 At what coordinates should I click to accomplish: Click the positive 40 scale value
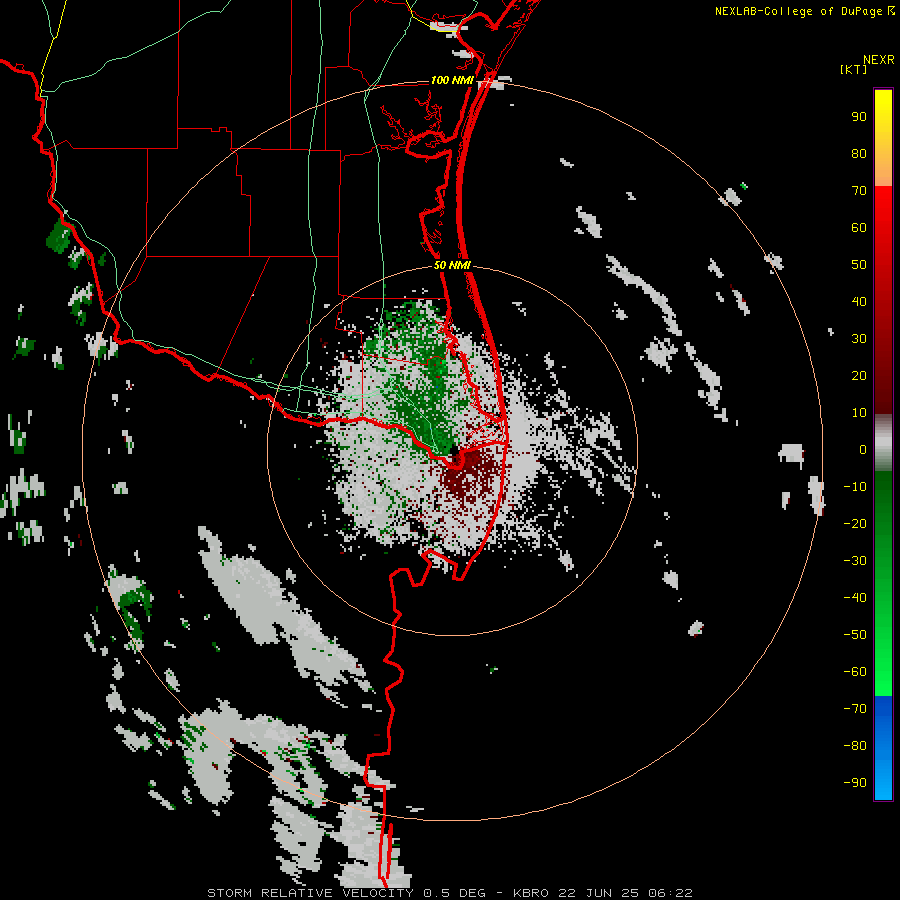point(859,301)
